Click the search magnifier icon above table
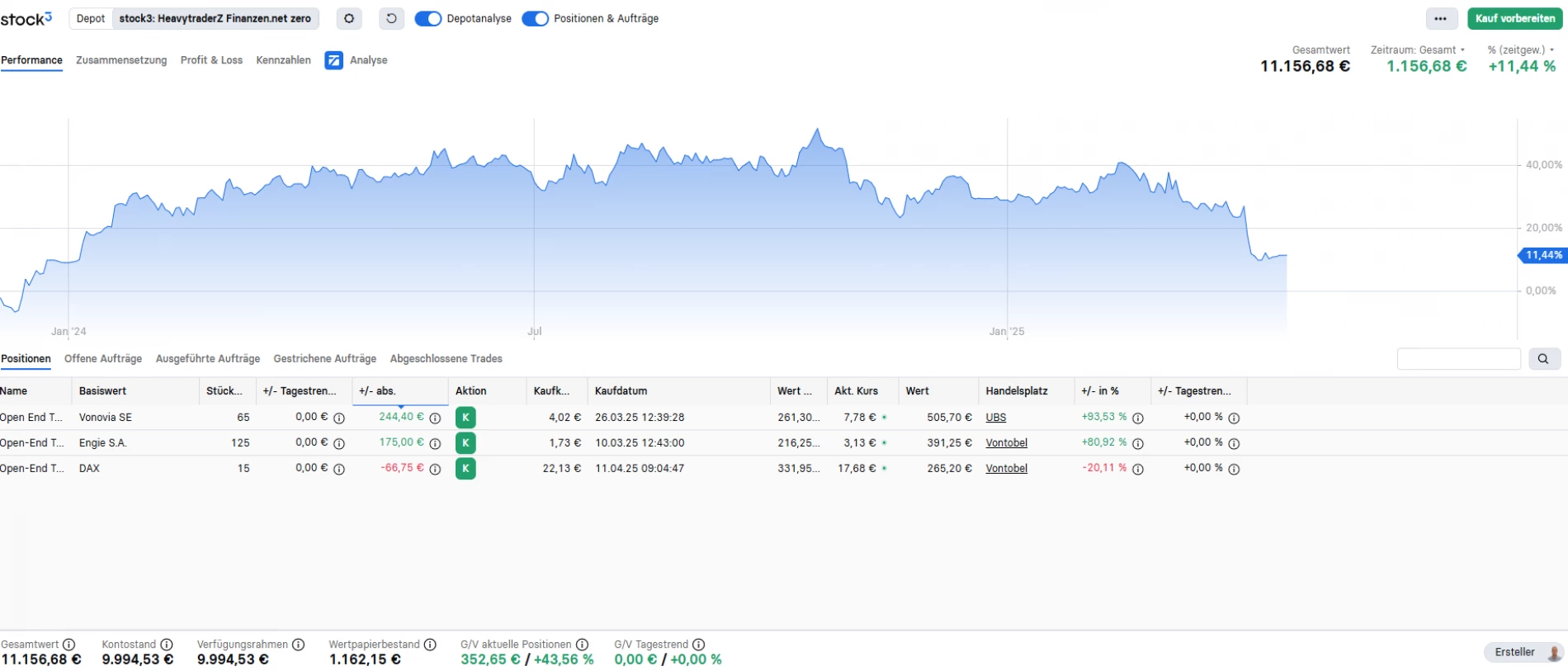 tap(1543, 359)
